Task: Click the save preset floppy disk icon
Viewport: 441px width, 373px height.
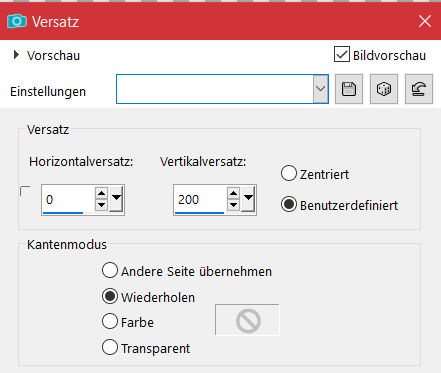Action: [349, 89]
